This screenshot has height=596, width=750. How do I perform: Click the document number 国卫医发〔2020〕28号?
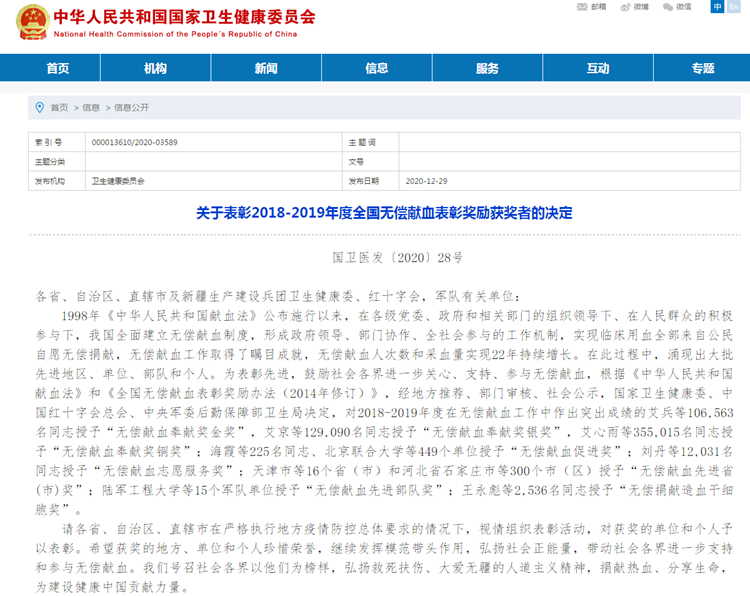(398, 258)
